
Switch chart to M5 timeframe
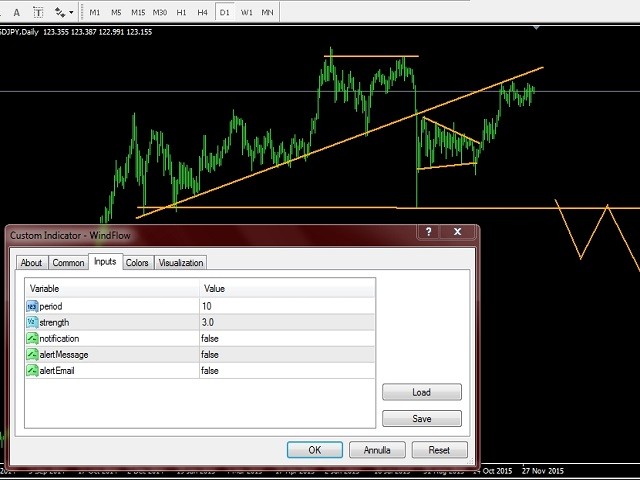click(x=116, y=12)
